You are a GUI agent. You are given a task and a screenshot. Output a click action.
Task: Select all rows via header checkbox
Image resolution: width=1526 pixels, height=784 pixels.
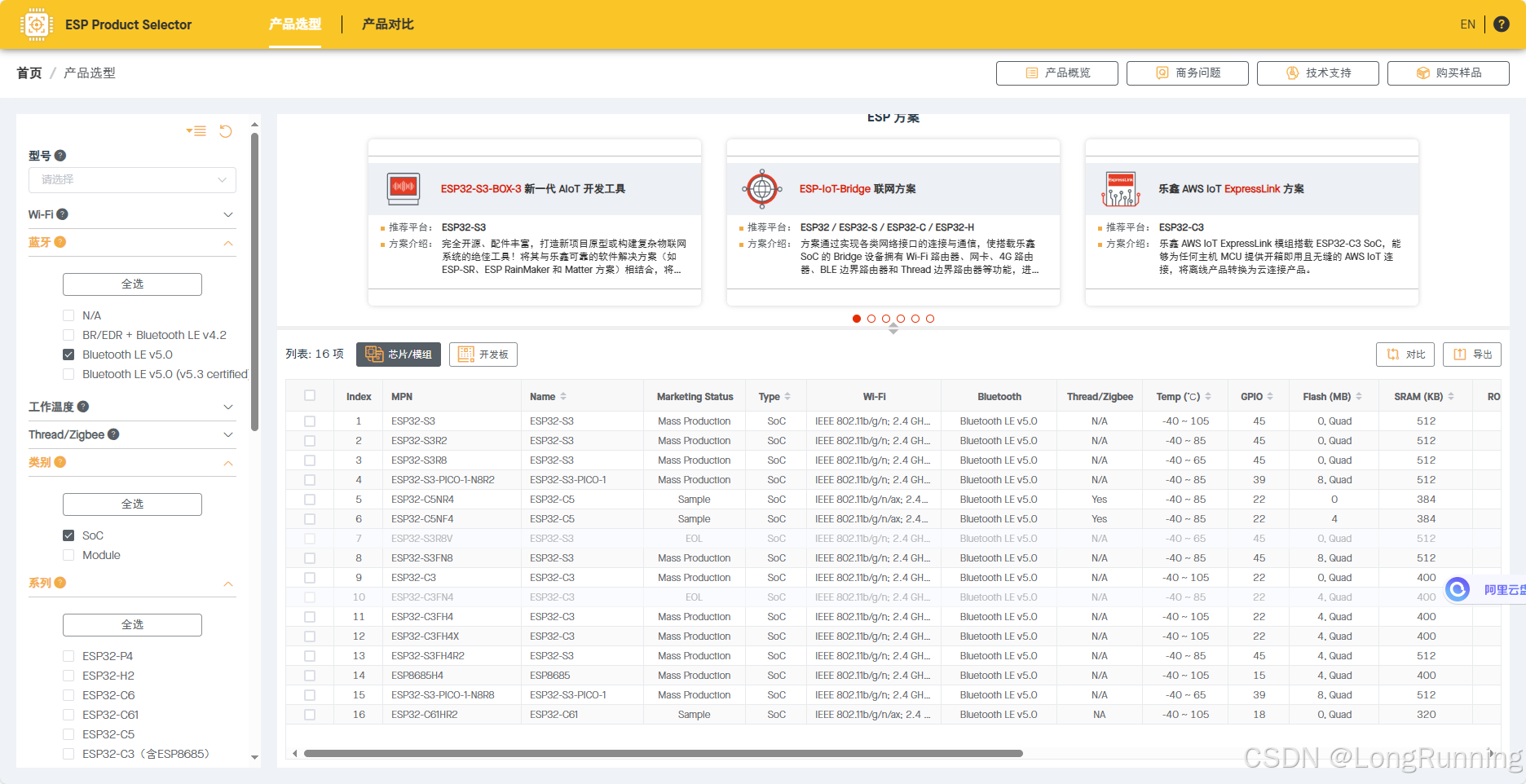(310, 395)
